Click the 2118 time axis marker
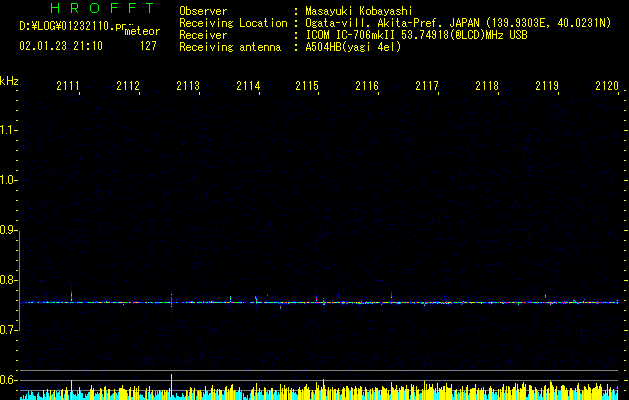 point(487,86)
